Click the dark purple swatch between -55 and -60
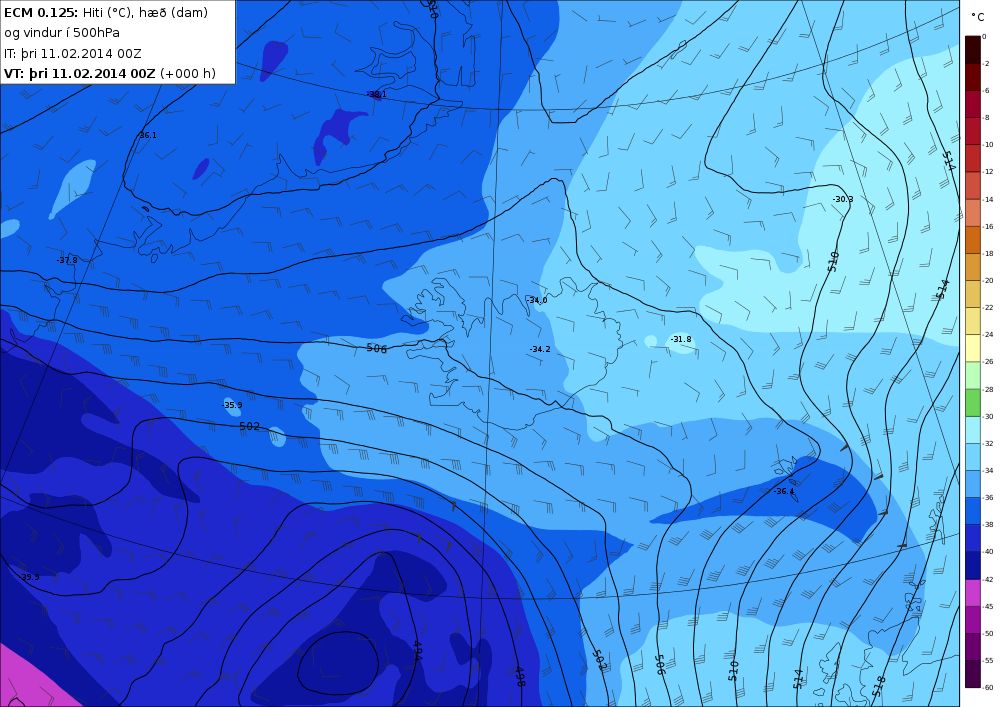 tap(973, 674)
